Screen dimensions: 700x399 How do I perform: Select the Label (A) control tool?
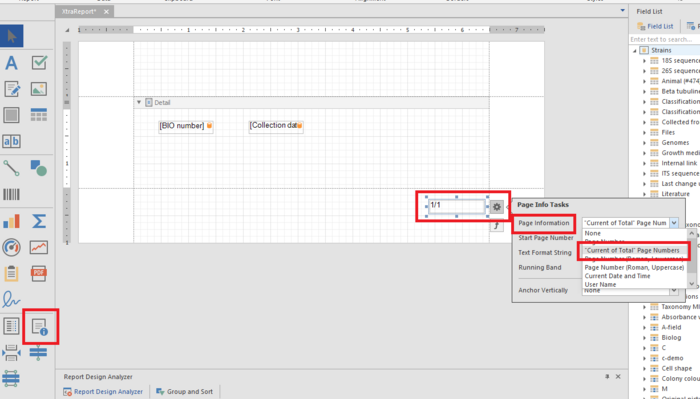(11, 63)
